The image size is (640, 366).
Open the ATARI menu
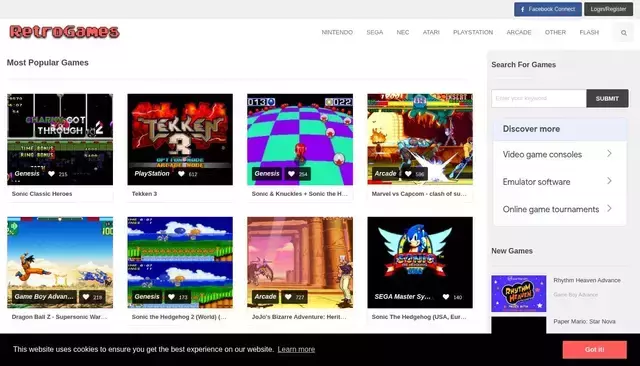click(431, 32)
